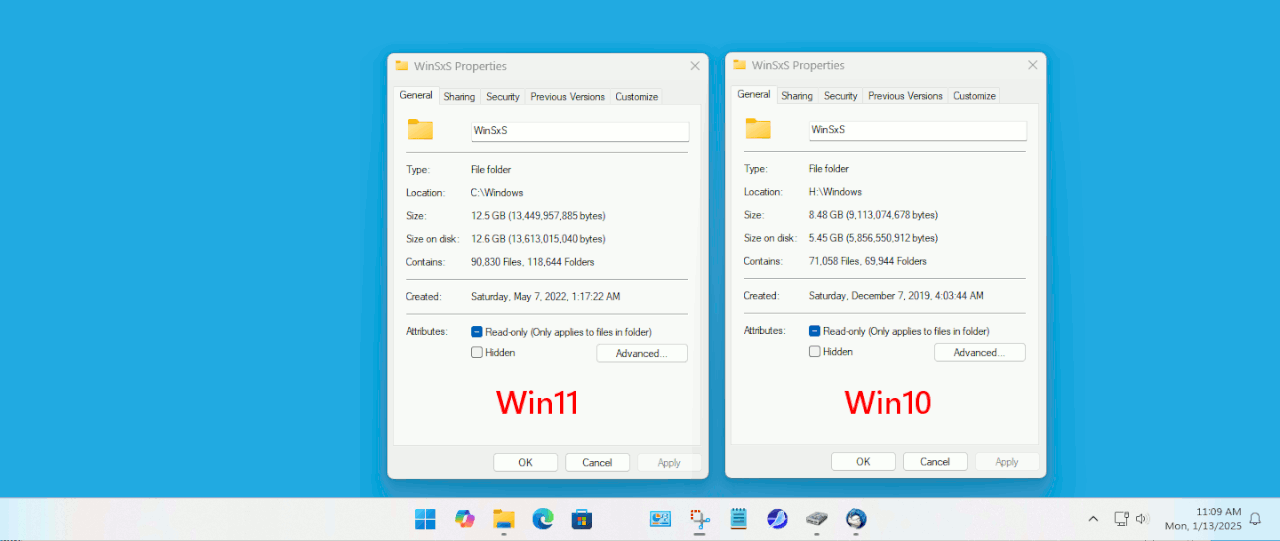Click the size value 12.5 GB (13,449,957,885 bytes)
Viewport: 1280px width, 541px height.
(x=538, y=216)
